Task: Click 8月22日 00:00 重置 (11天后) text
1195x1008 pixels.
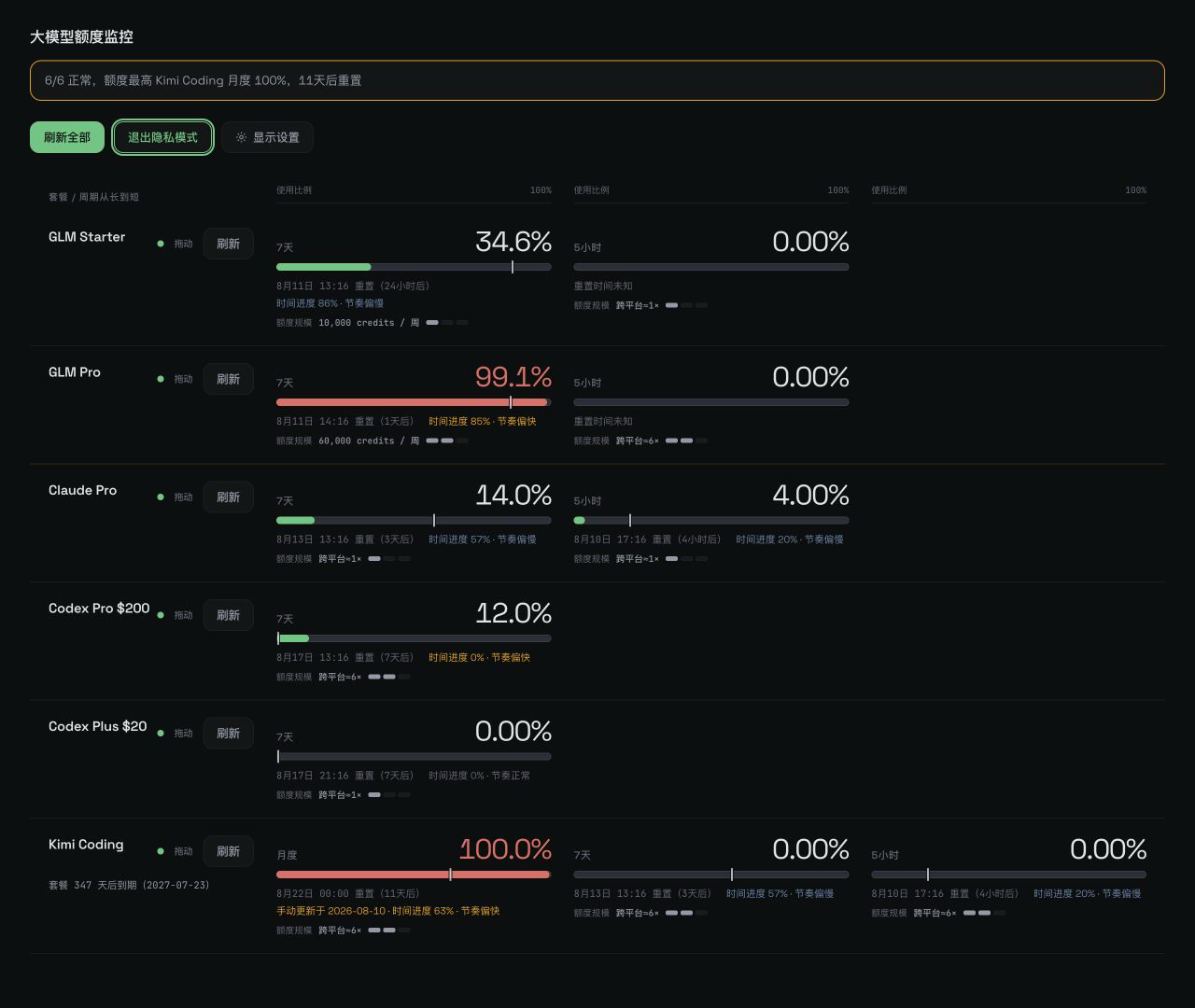Action: pyautogui.click(x=347, y=893)
